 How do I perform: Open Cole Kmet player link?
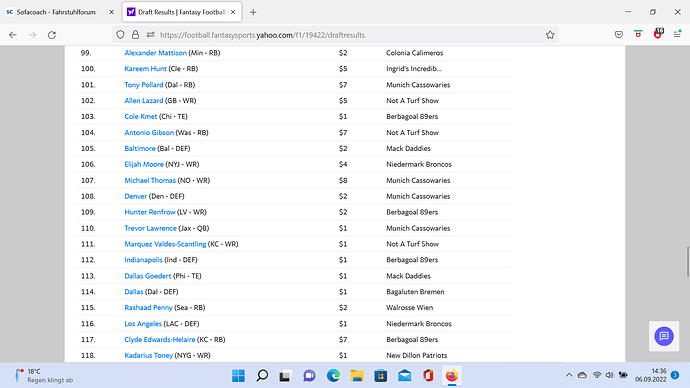point(140,116)
